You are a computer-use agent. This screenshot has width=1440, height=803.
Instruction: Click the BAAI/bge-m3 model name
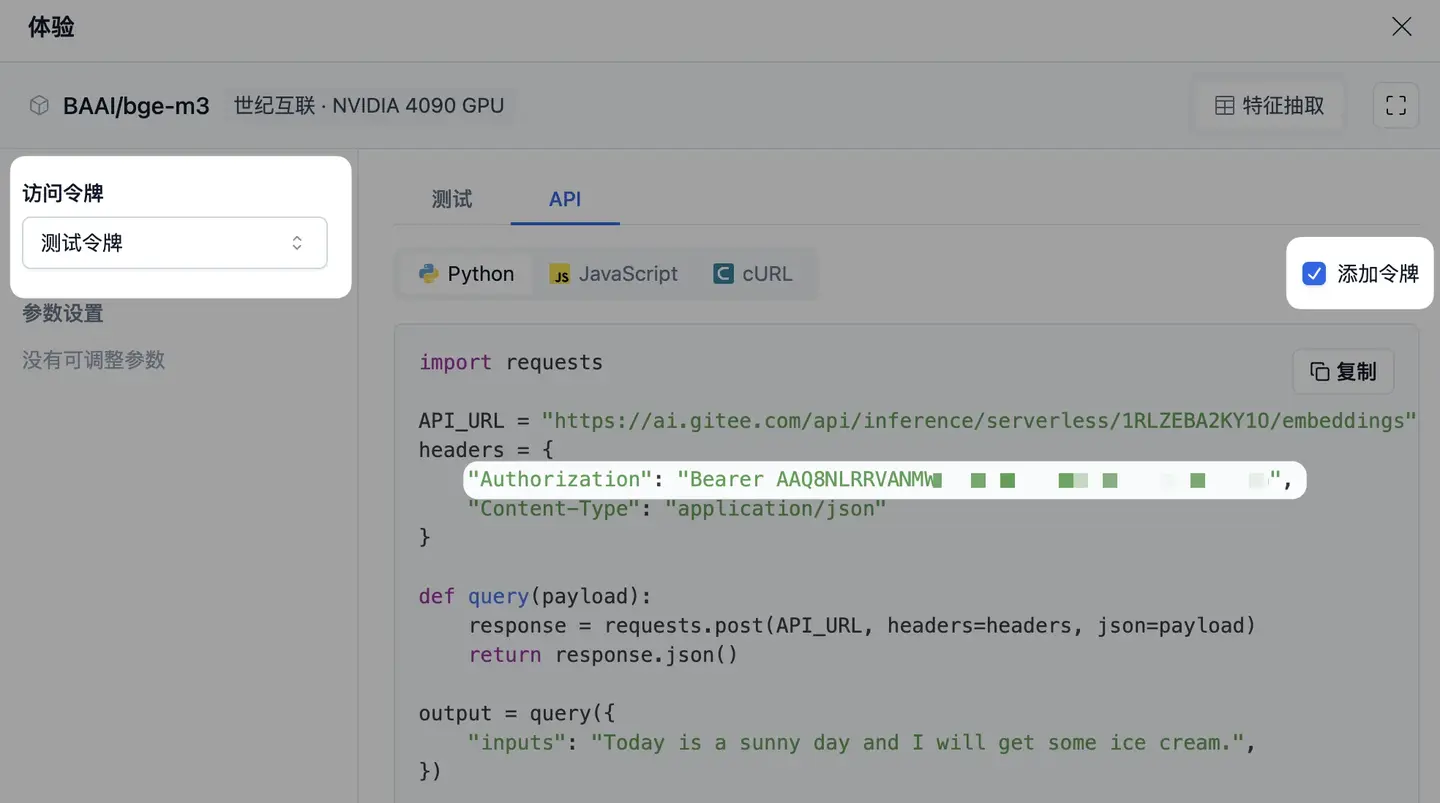click(x=136, y=105)
